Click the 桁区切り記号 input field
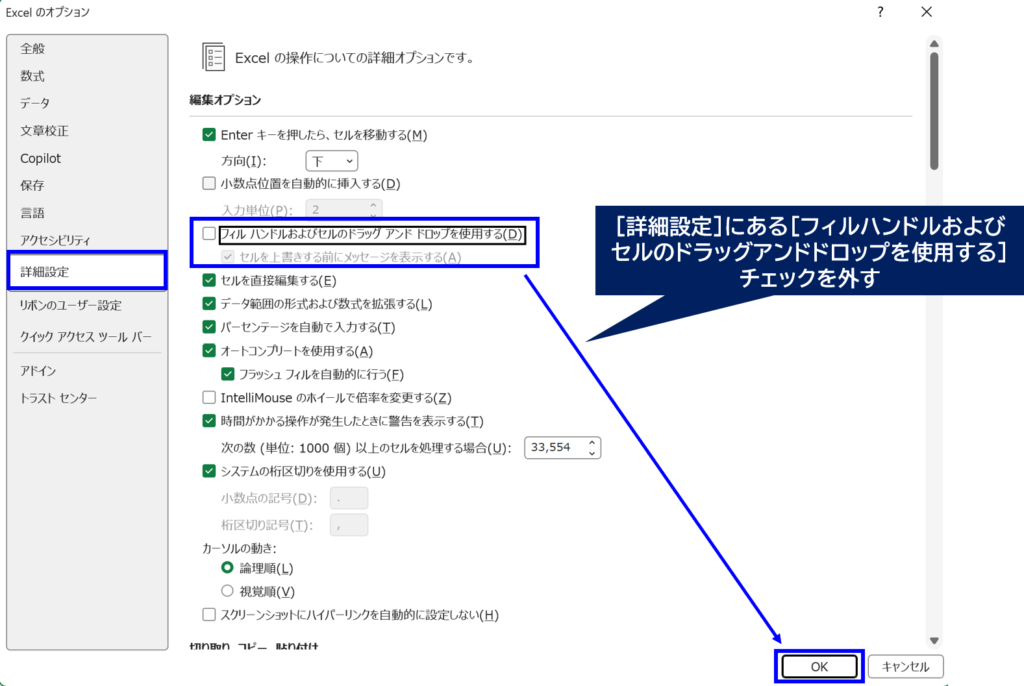The width and height of the screenshot is (1024, 686). [349, 525]
